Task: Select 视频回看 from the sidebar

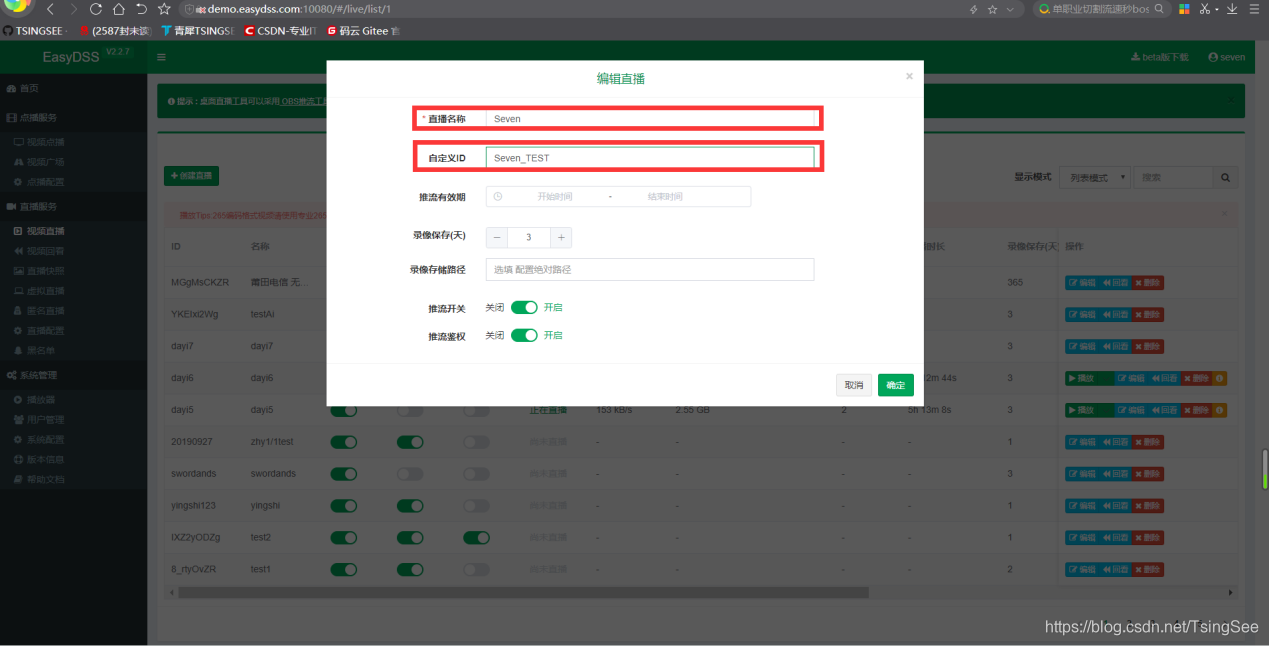Action: 45,251
